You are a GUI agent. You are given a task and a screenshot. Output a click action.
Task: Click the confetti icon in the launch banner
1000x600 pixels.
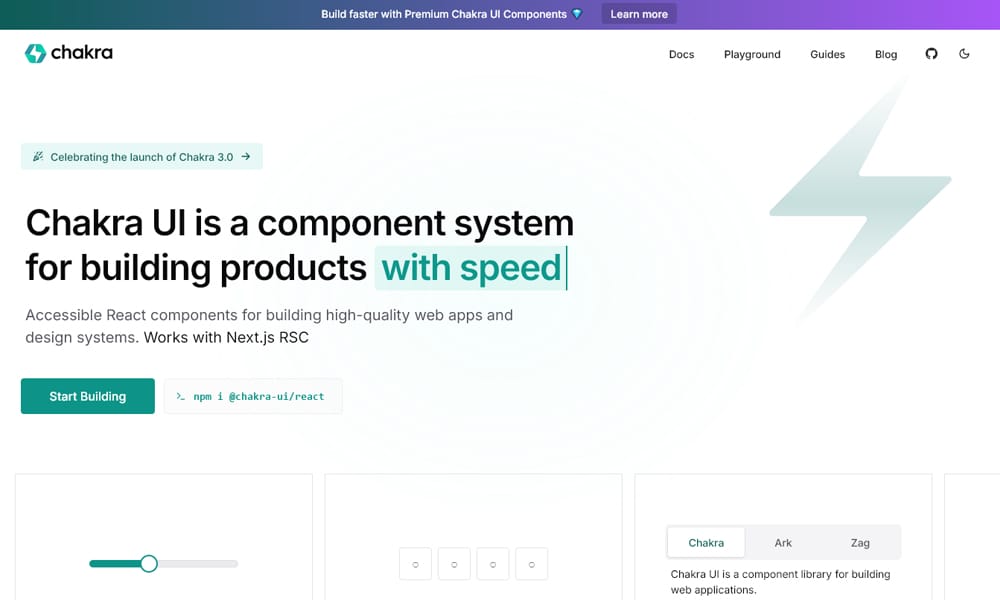37,156
